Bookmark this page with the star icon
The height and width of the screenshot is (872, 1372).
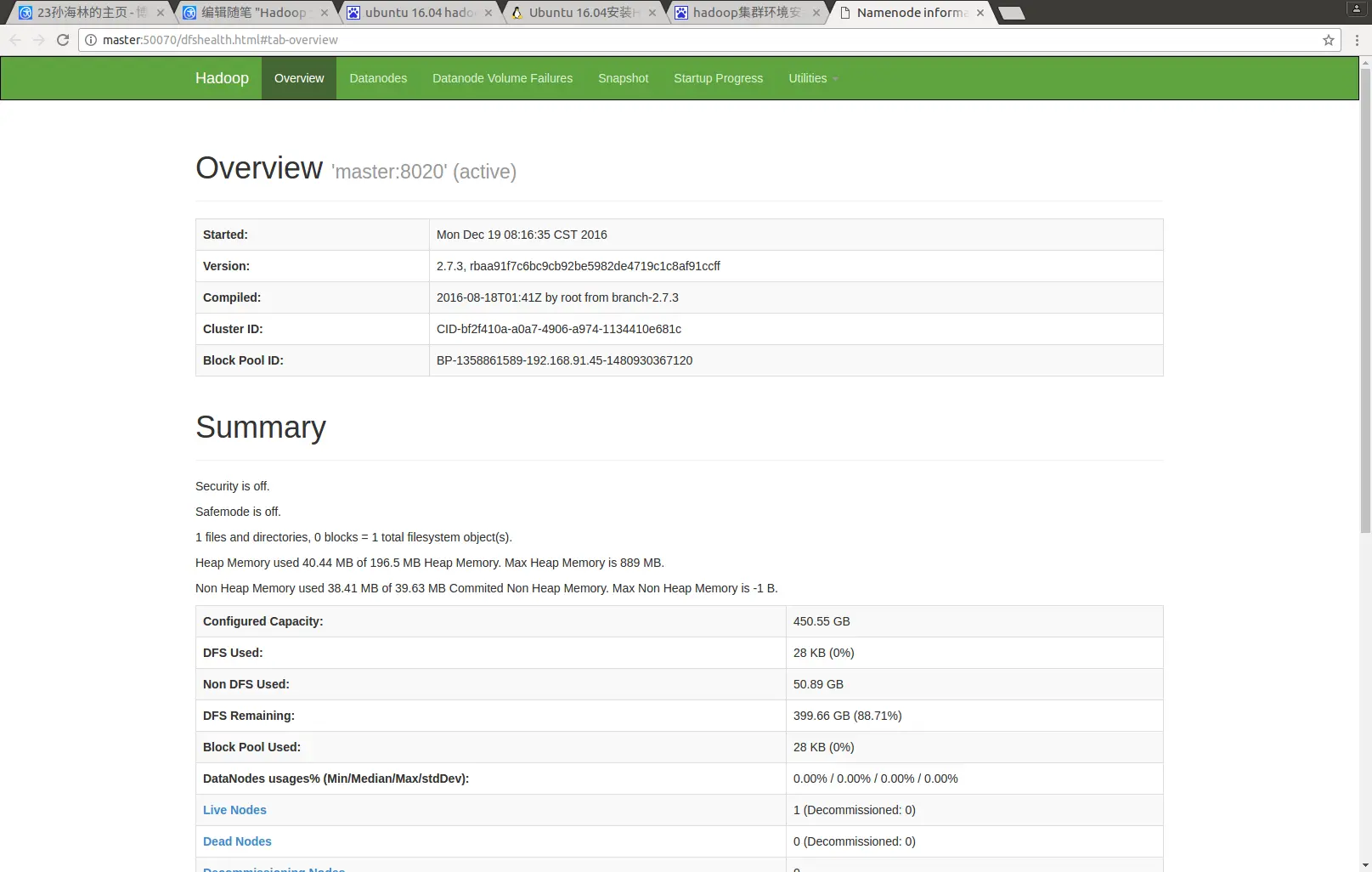[x=1329, y=40]
